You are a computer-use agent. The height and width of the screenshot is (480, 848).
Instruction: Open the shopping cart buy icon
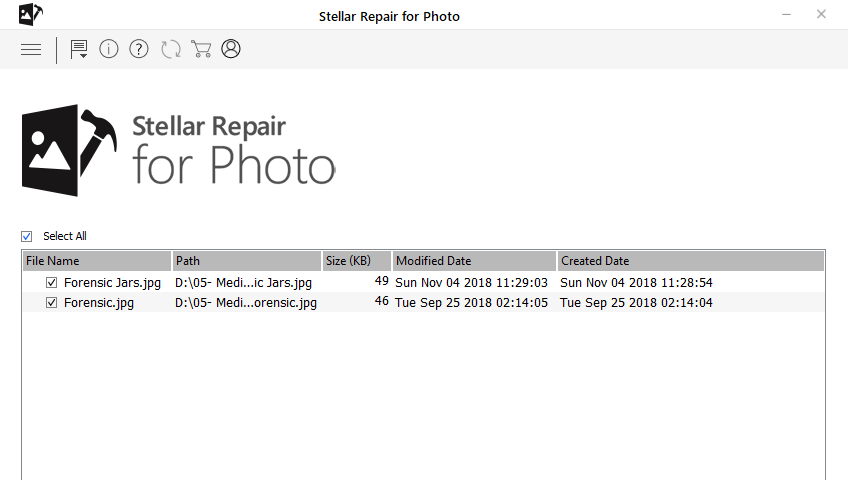(201, 49)
